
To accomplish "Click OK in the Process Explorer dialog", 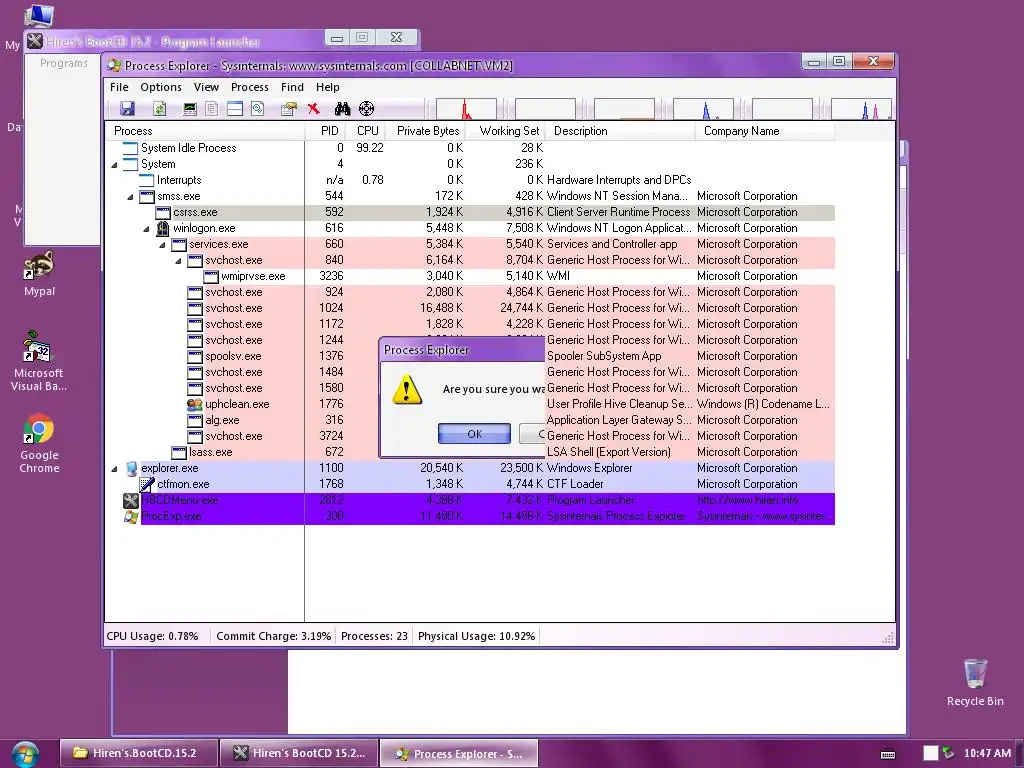I will [474, 434].
